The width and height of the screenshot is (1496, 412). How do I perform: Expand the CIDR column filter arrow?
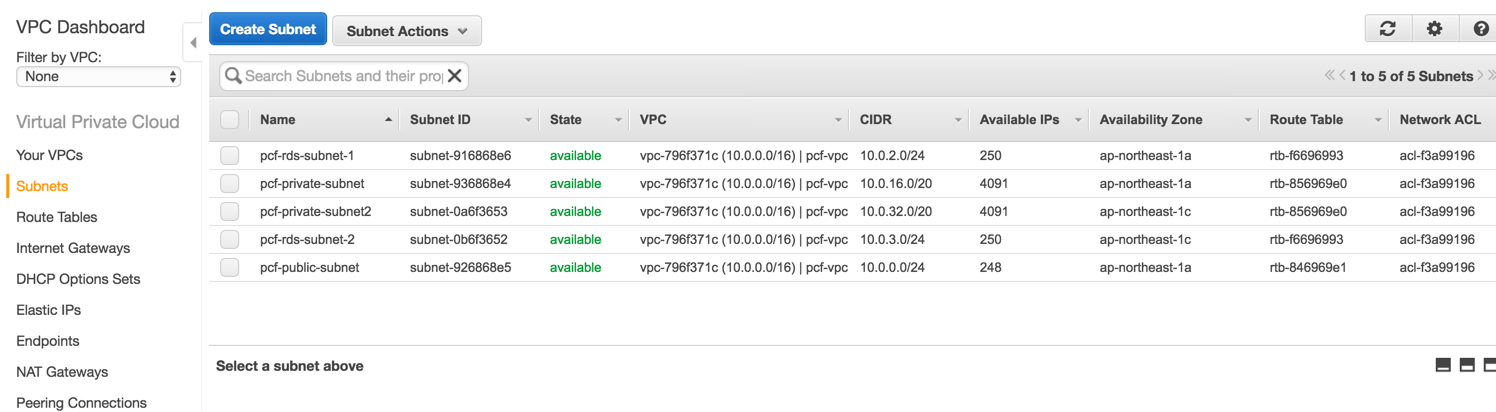coord(958,120)
